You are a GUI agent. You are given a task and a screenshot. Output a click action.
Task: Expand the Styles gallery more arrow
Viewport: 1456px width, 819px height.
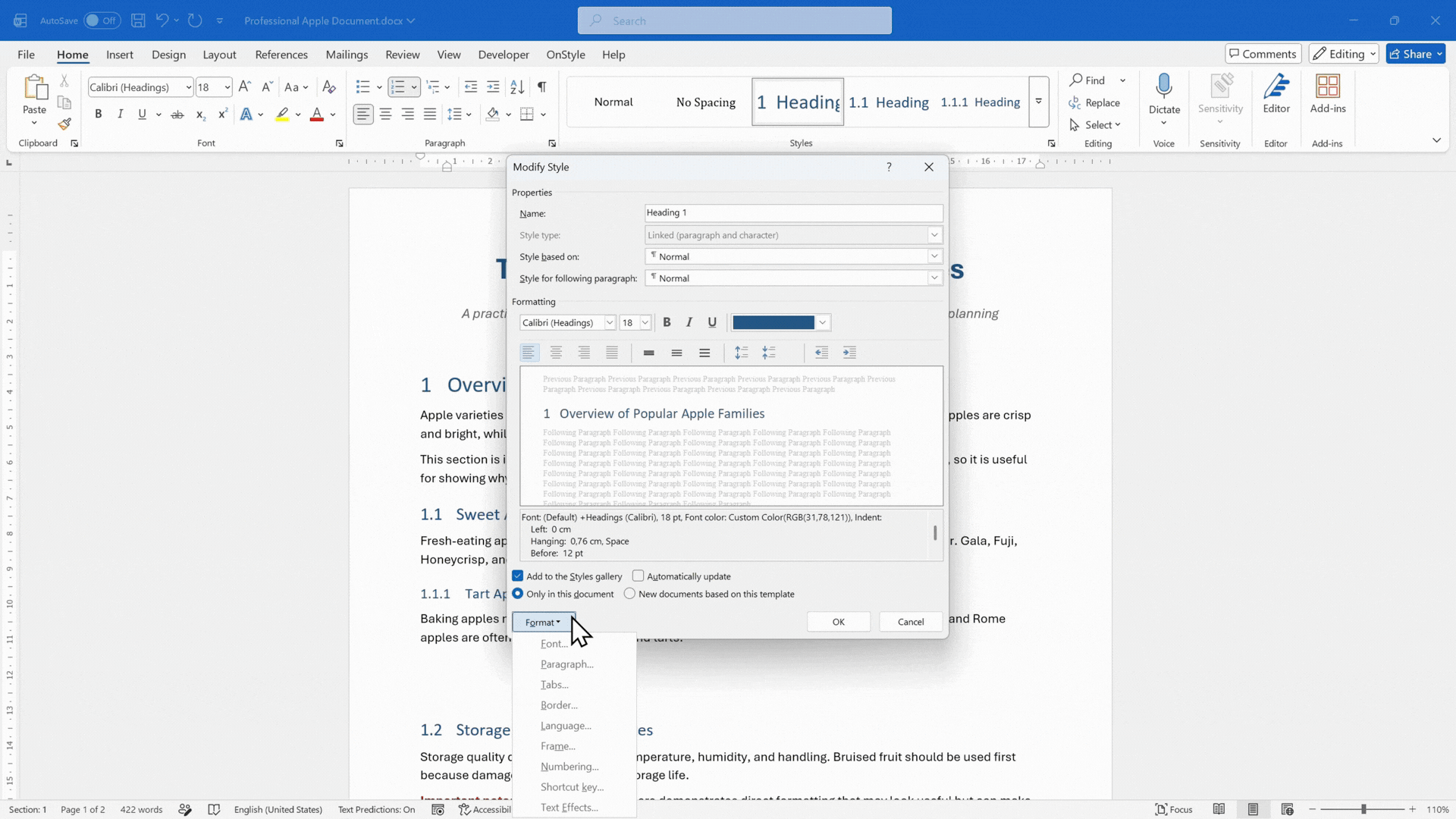1038,102
